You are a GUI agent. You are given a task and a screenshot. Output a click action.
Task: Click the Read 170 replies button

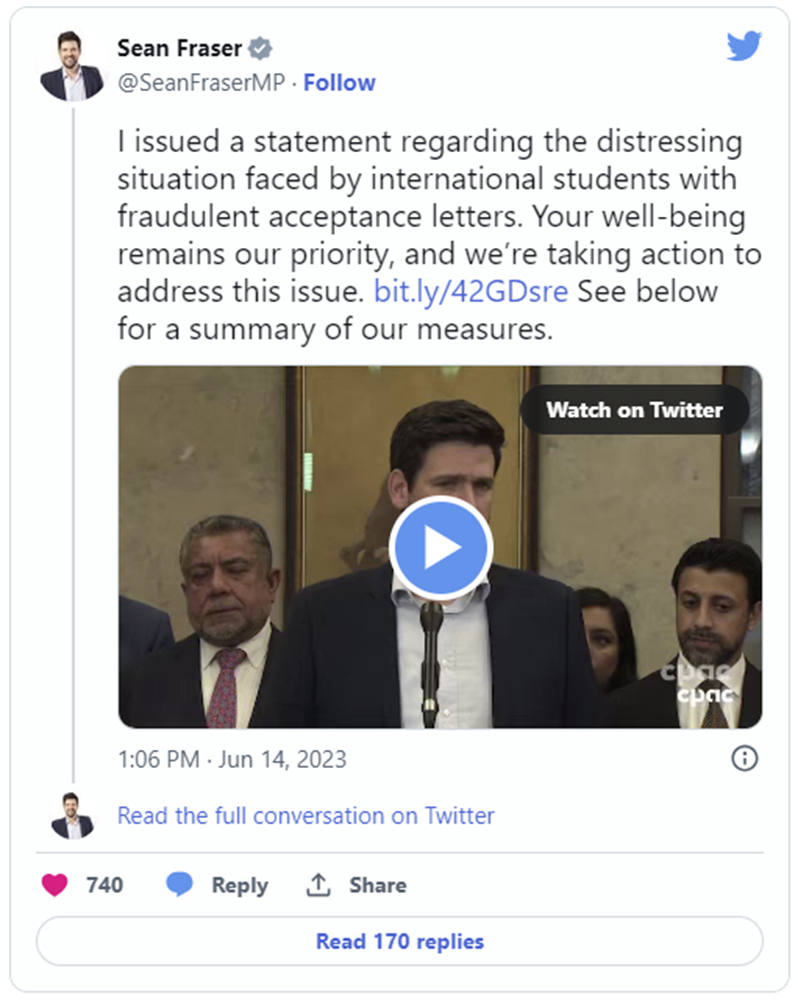click(399, 941)
